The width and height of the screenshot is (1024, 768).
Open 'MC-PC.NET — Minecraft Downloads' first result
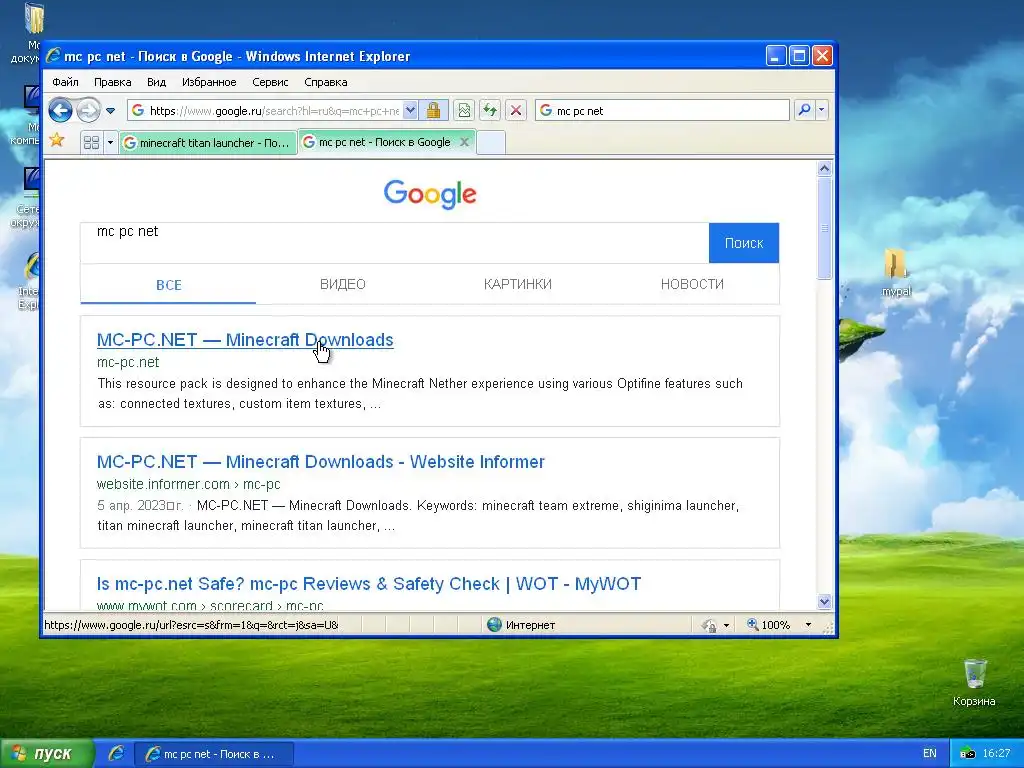(245, 340)
